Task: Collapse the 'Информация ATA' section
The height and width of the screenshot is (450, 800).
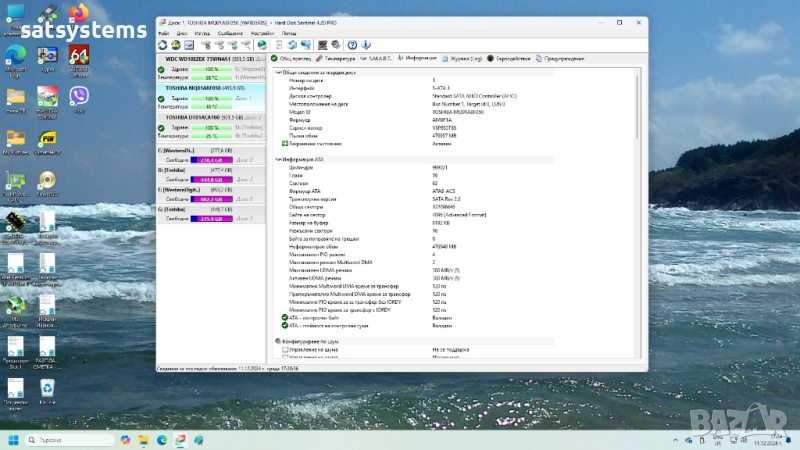Action: click(277, 159)
